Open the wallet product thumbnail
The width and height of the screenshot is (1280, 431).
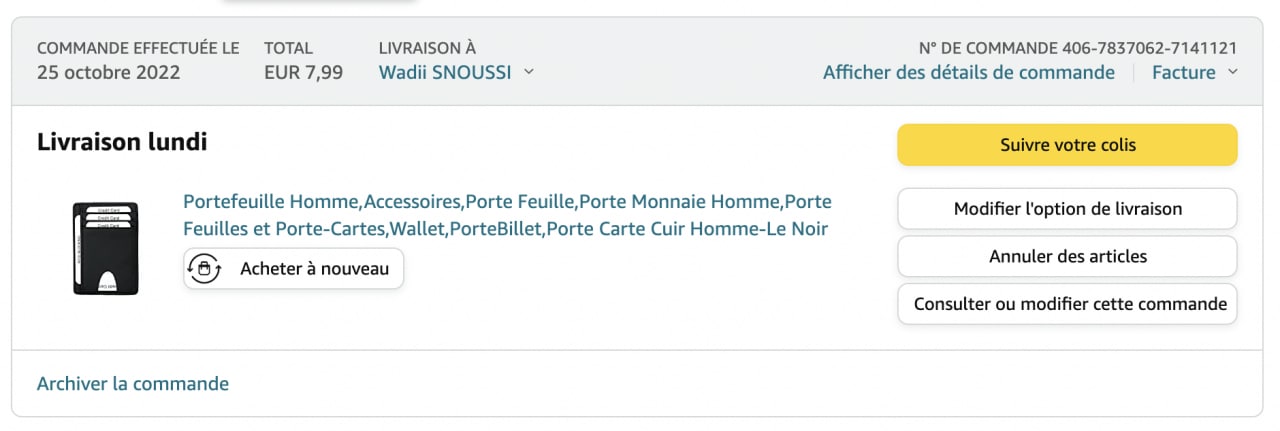point(105,249)
